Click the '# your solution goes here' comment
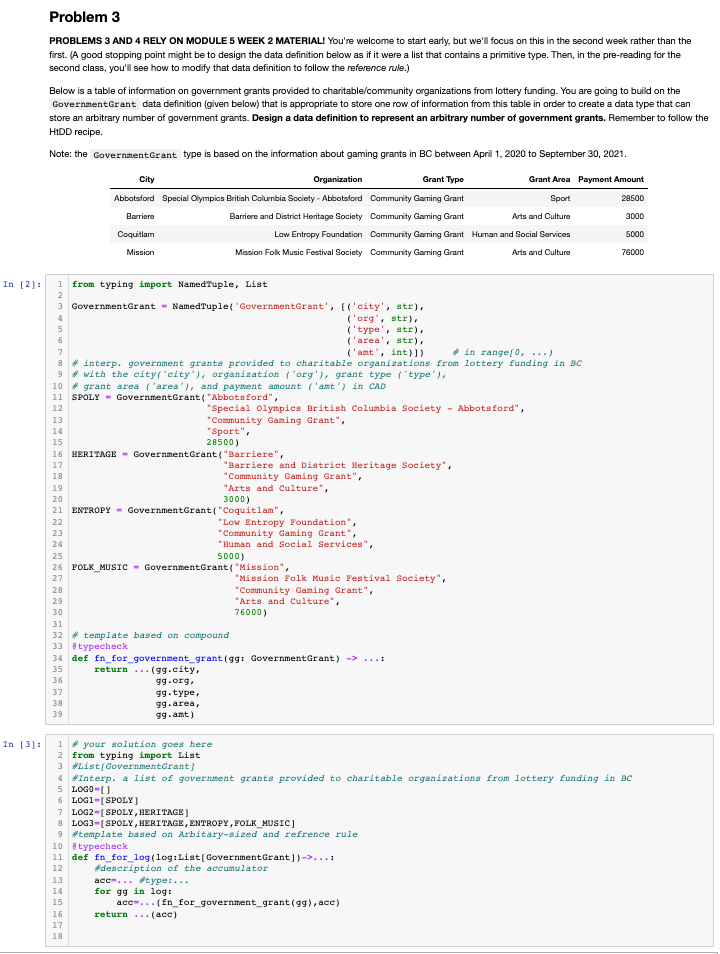 click(x=142, y=744)
